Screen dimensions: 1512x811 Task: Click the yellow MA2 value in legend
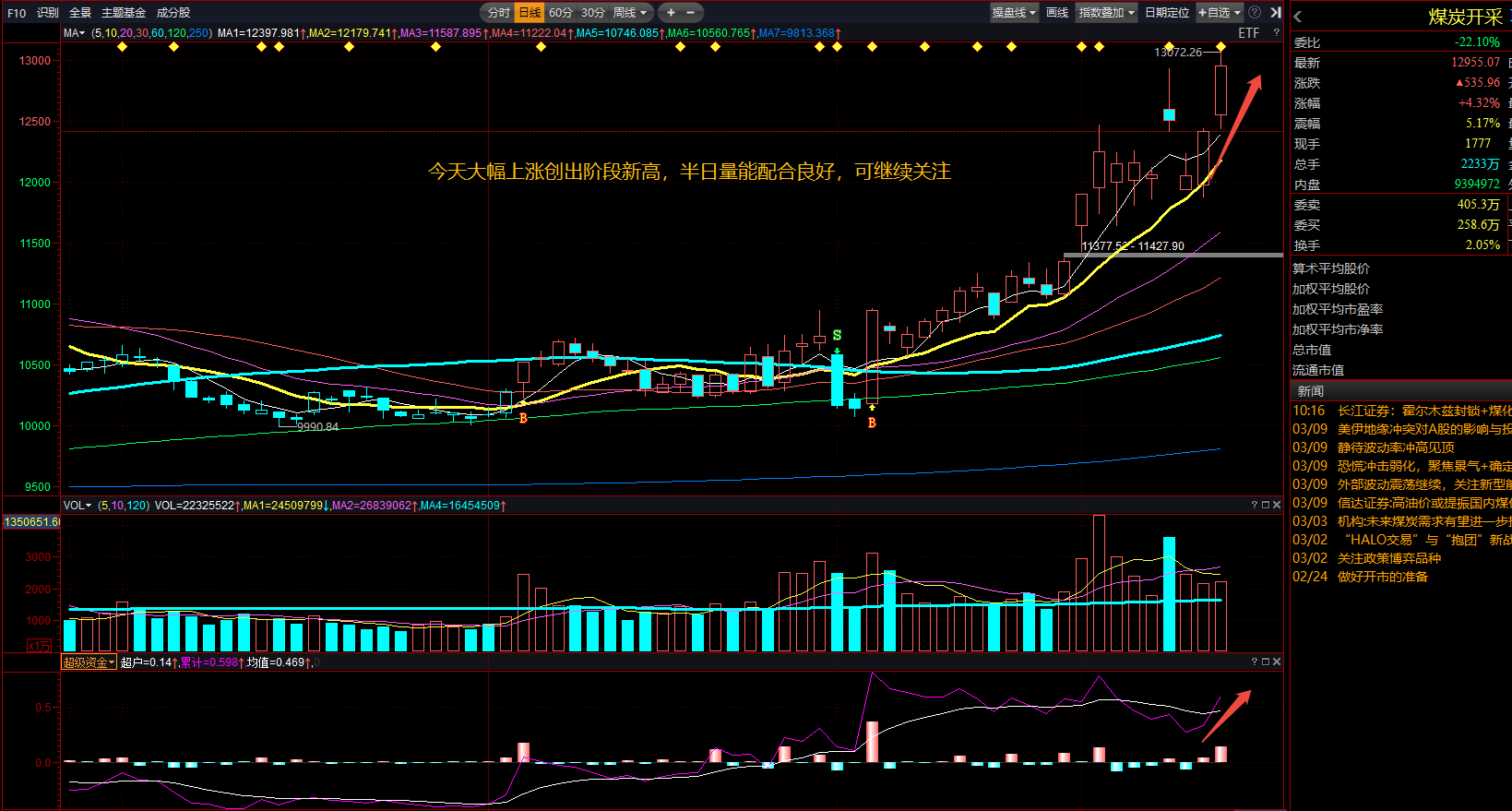[x=352, y=33]
